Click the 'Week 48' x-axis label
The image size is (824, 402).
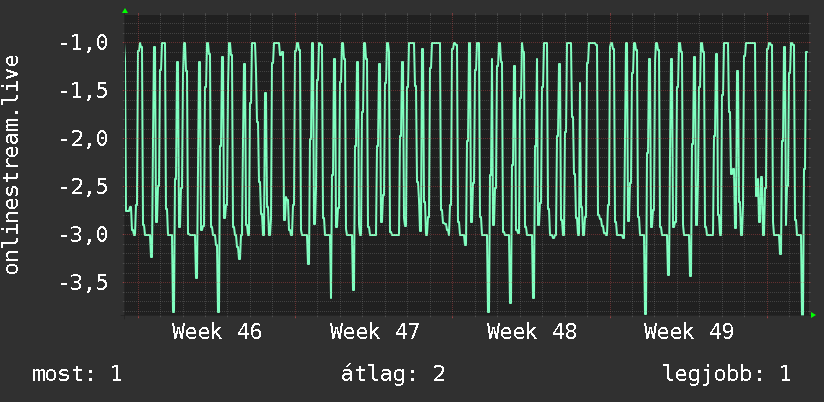531,332
